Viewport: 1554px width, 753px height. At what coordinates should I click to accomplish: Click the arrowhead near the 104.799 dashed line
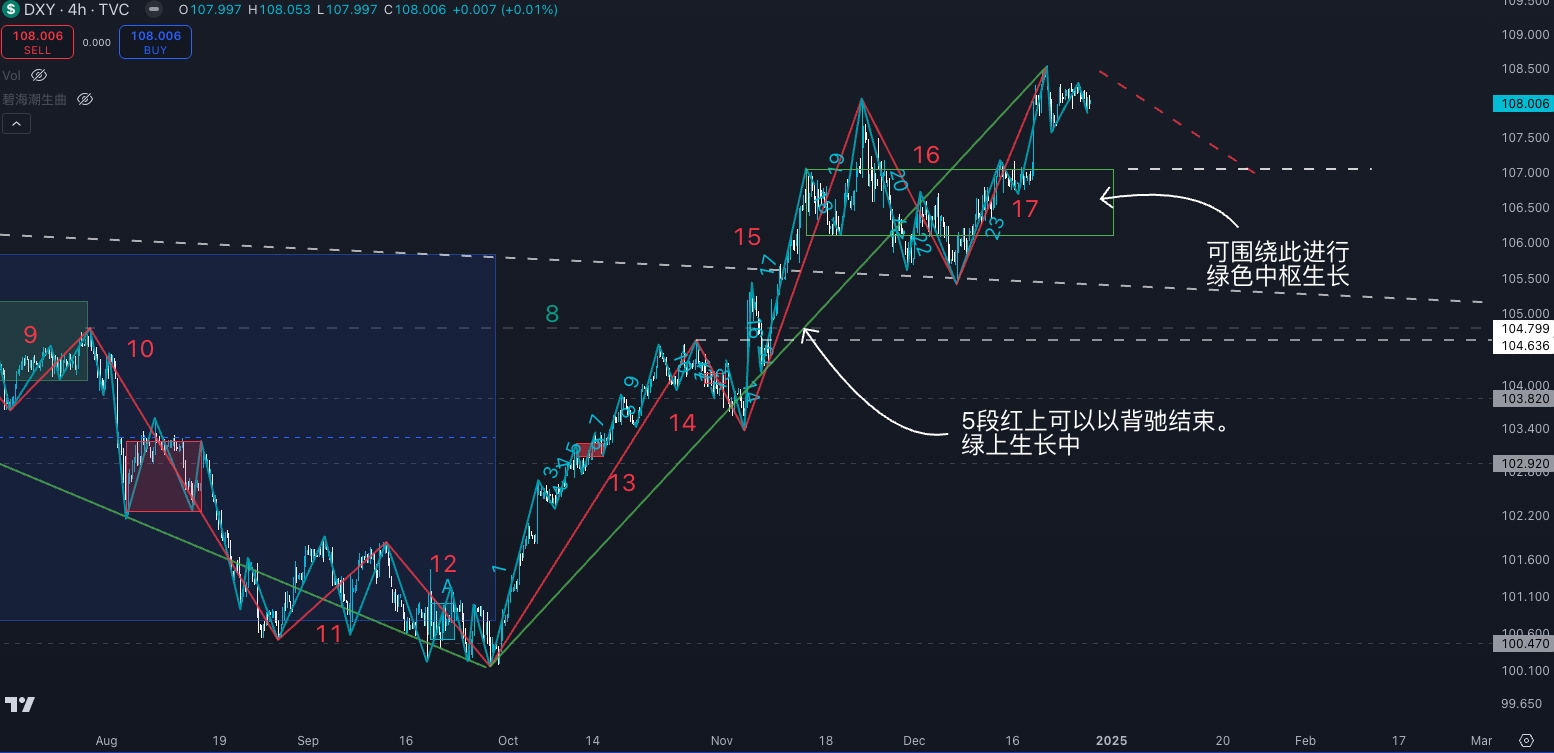click(807, 332)
